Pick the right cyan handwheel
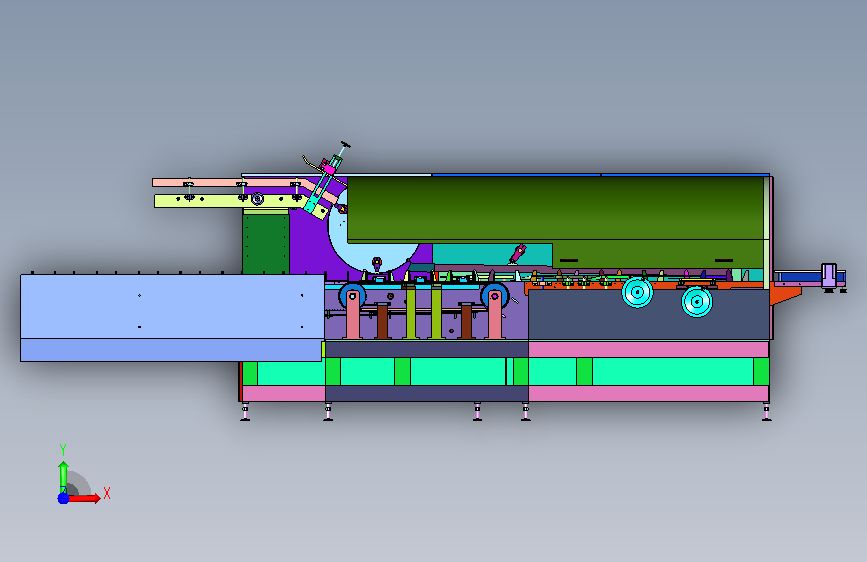867x562 pixels. (x=697, y=301)
